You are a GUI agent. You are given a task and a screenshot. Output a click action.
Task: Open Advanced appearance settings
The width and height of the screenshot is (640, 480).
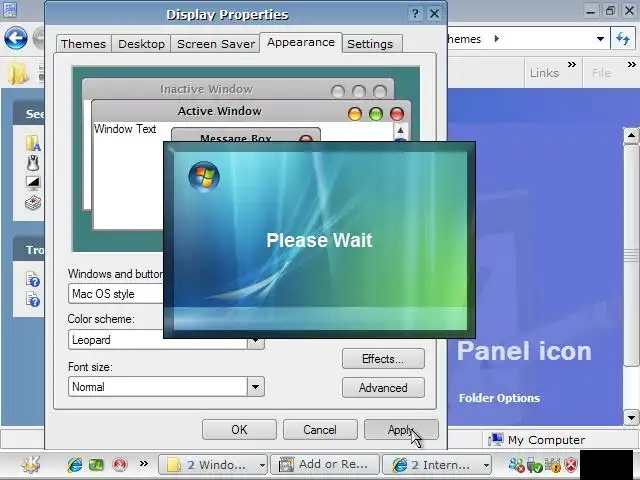click(383, 387)
